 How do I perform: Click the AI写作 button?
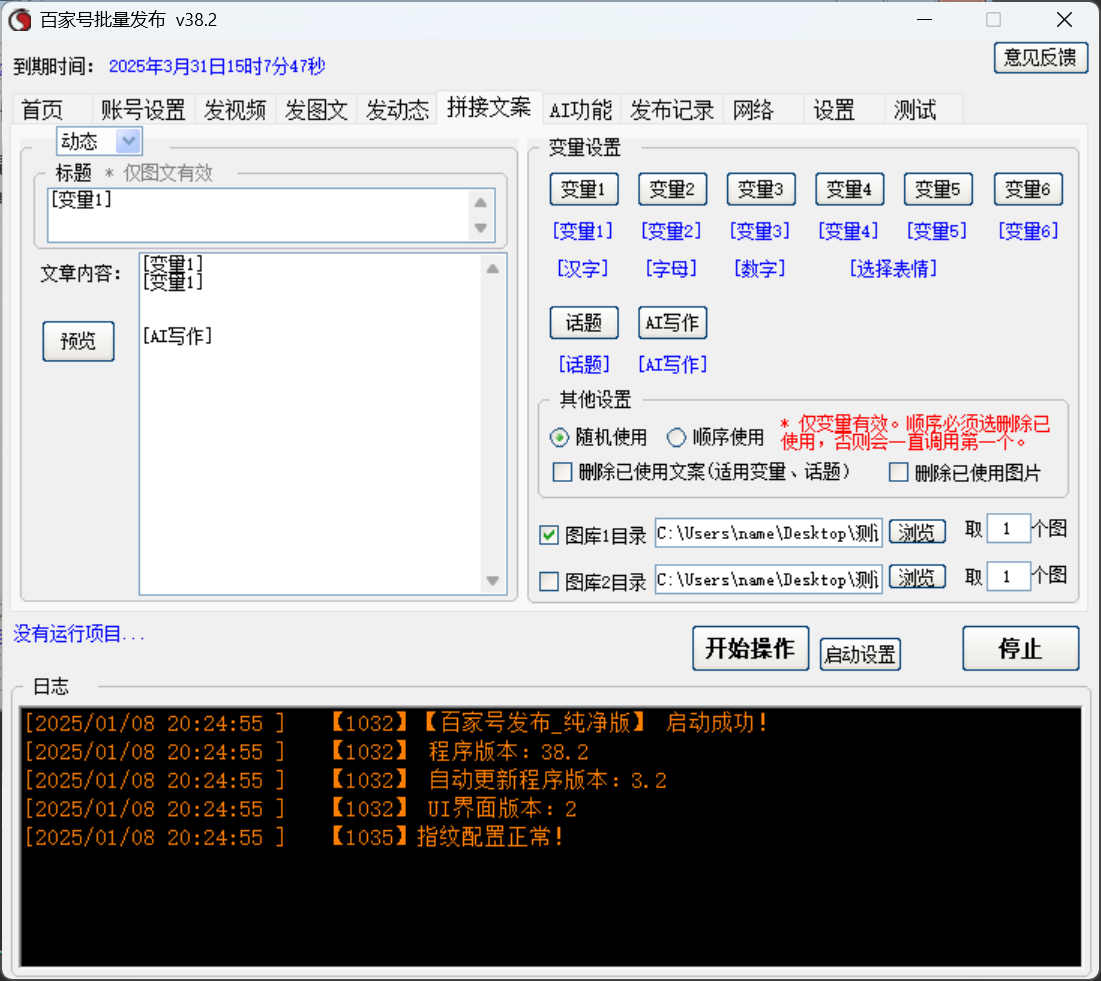click(672, 322)
